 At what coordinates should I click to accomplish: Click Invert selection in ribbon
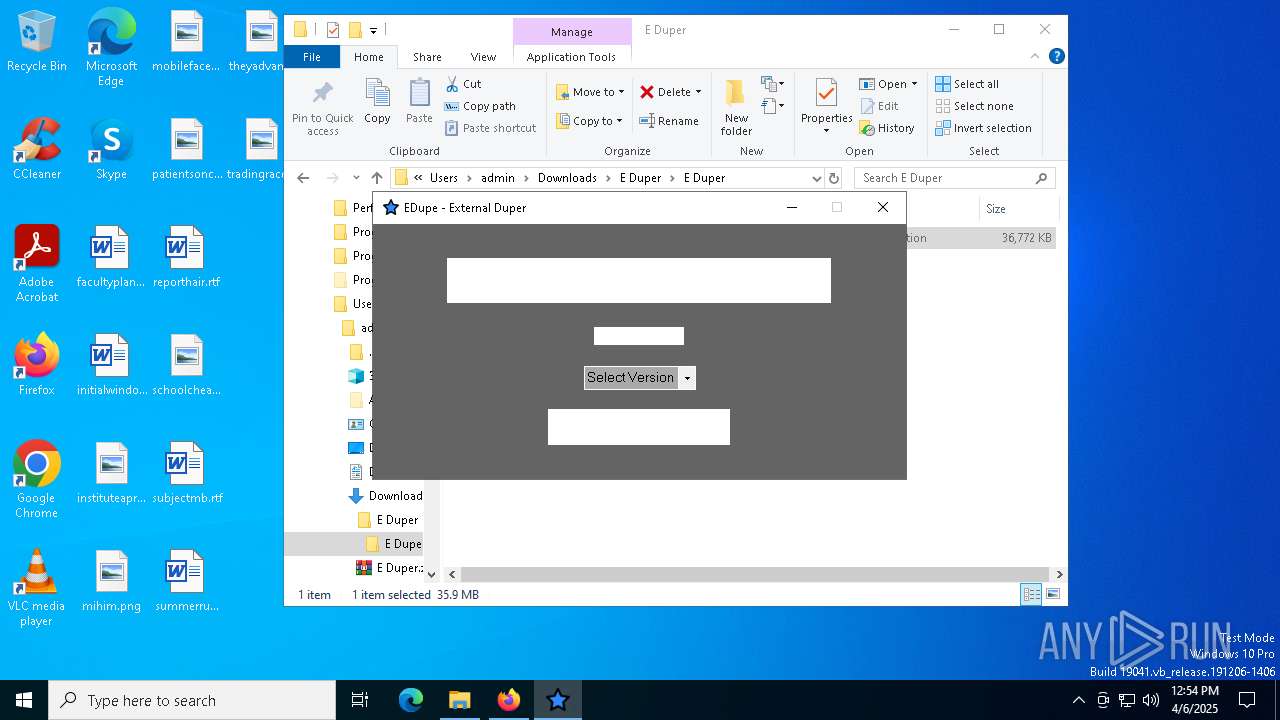tap(983, 128)
